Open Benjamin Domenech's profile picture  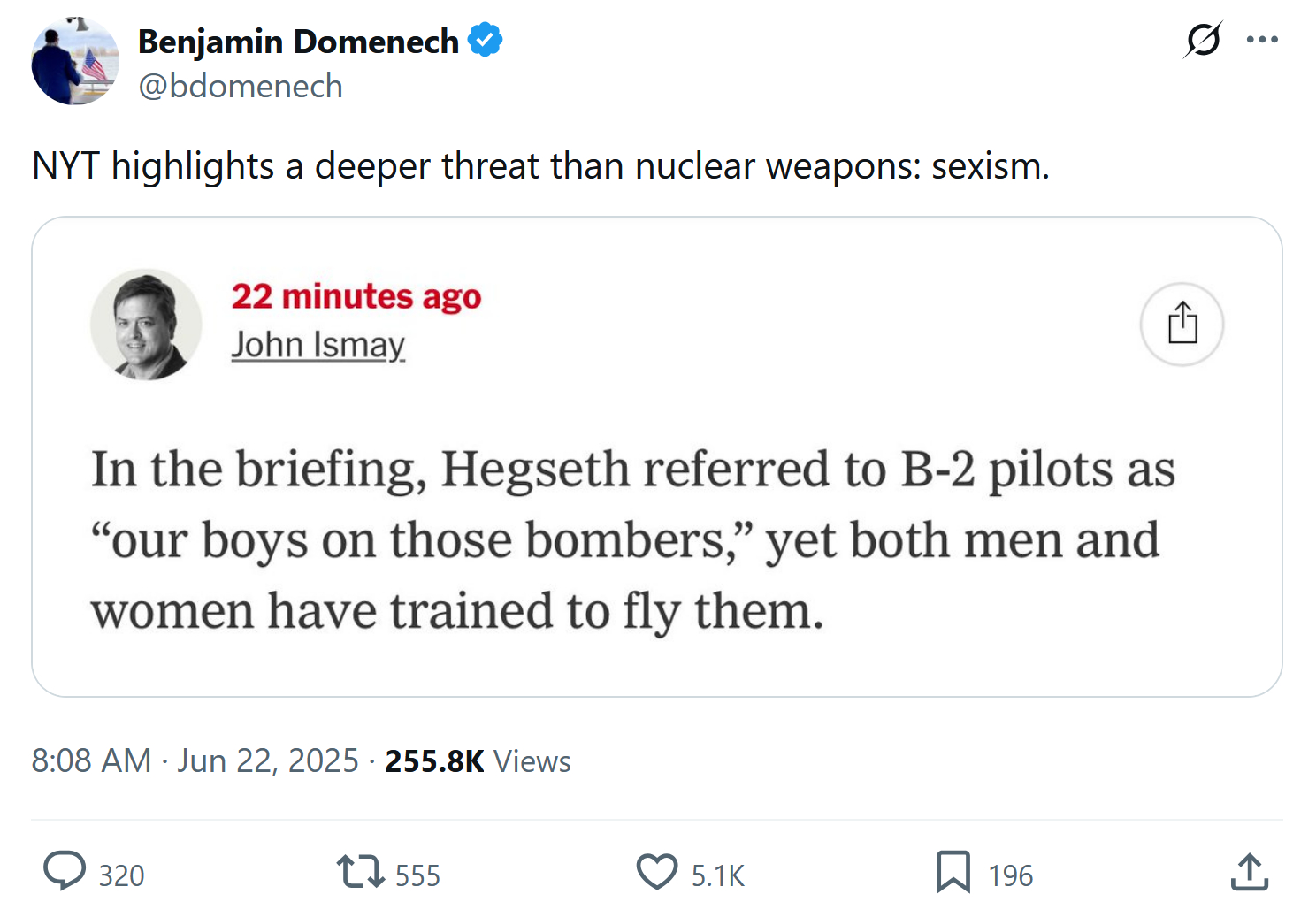[x=75, y=61]
